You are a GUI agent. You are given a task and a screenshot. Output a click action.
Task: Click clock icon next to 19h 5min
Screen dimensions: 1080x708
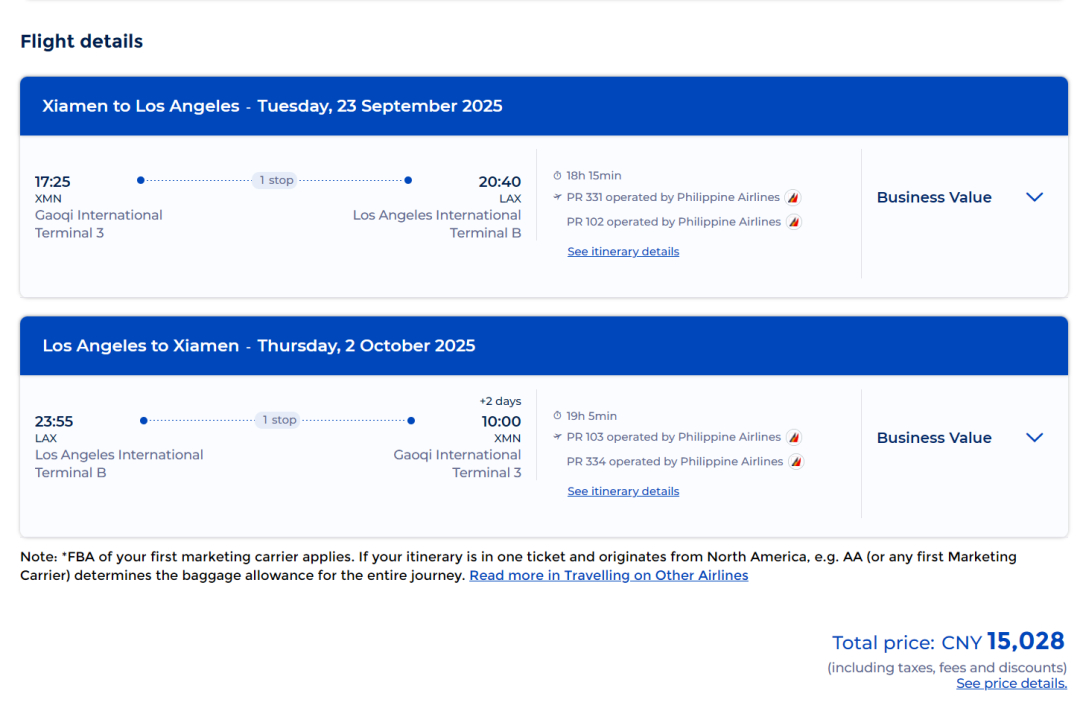tap(558, 416)
